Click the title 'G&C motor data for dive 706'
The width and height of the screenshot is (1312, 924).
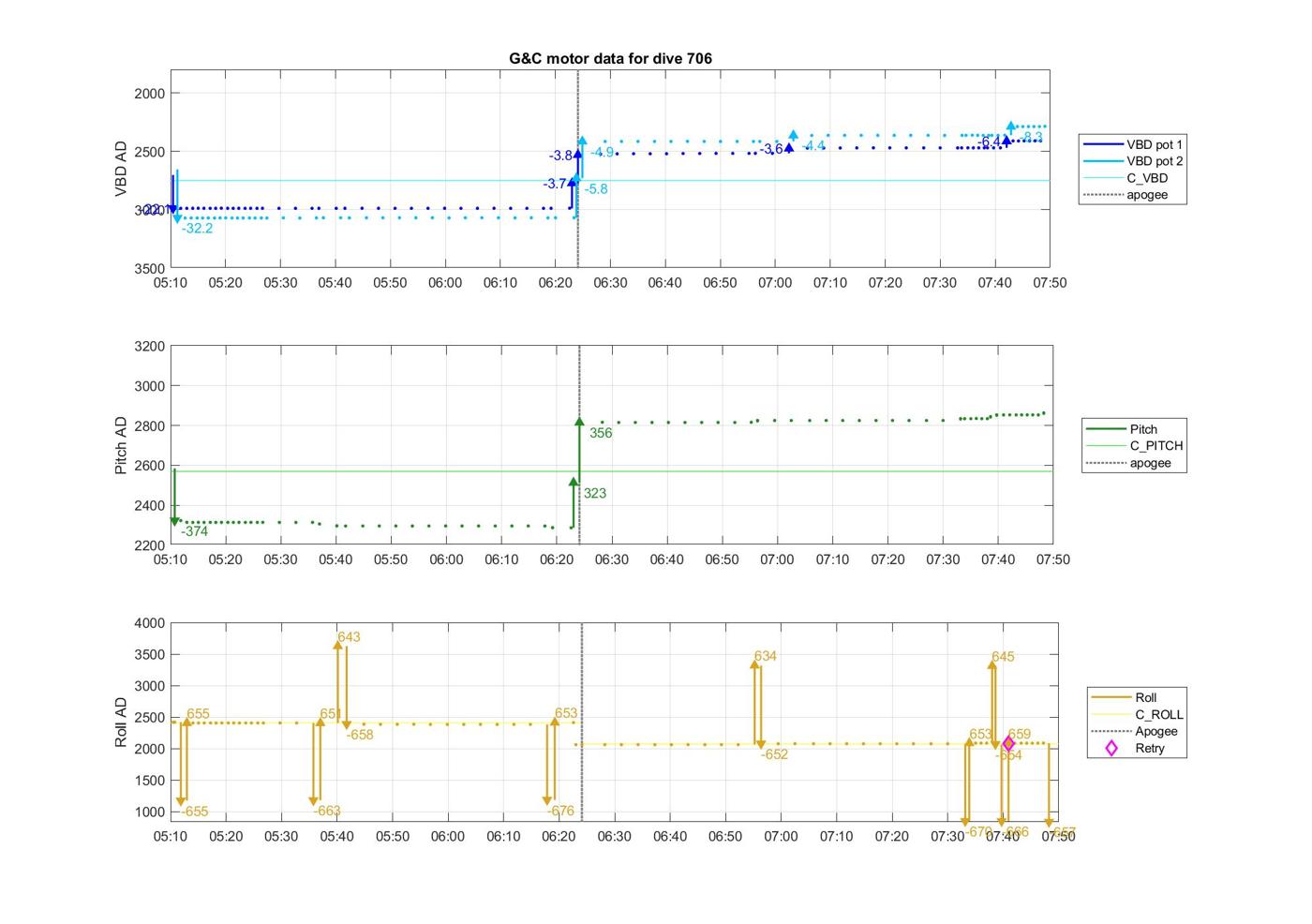pyautogui.click(x=610, y=58)
